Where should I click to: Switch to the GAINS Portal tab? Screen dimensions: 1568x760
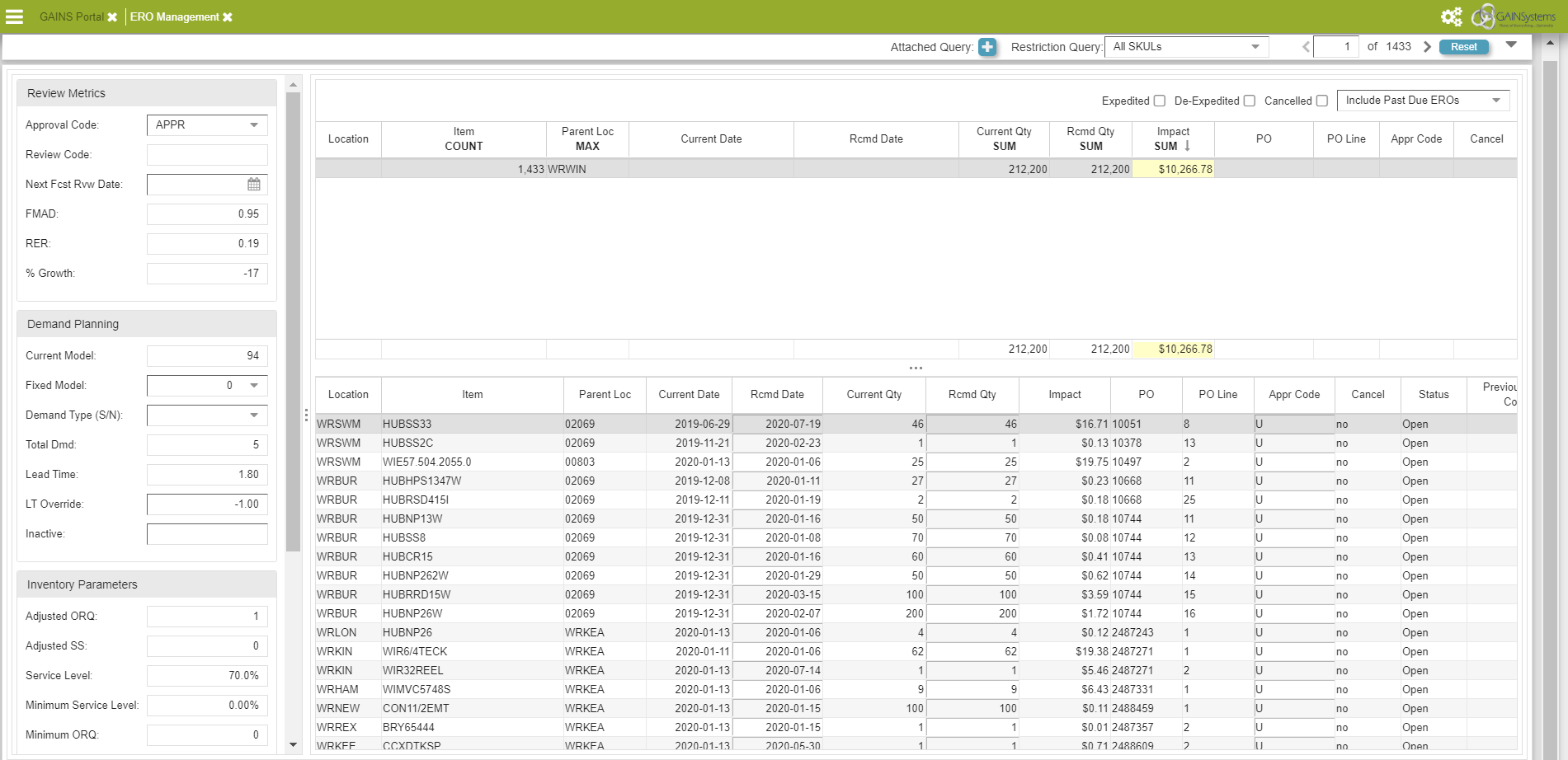click(71, 17)
